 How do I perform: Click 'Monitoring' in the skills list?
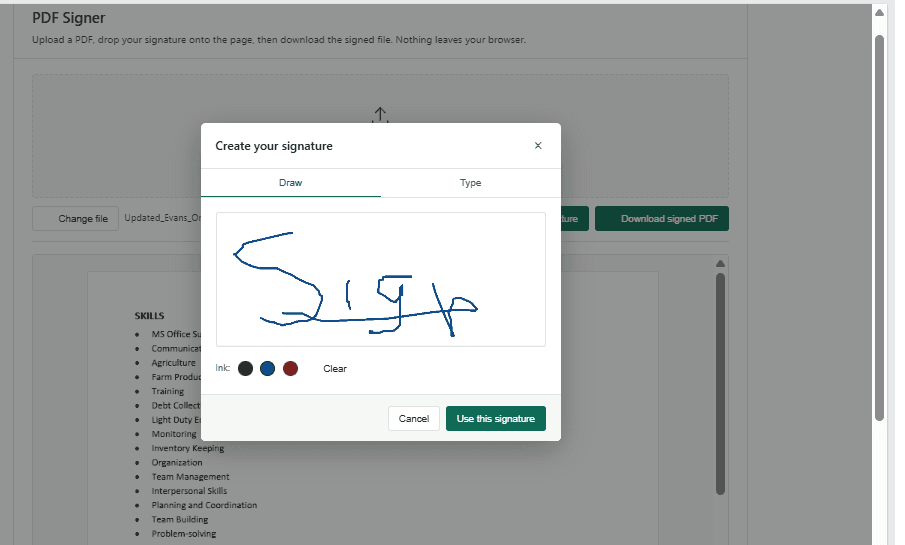tap(174, 434)
